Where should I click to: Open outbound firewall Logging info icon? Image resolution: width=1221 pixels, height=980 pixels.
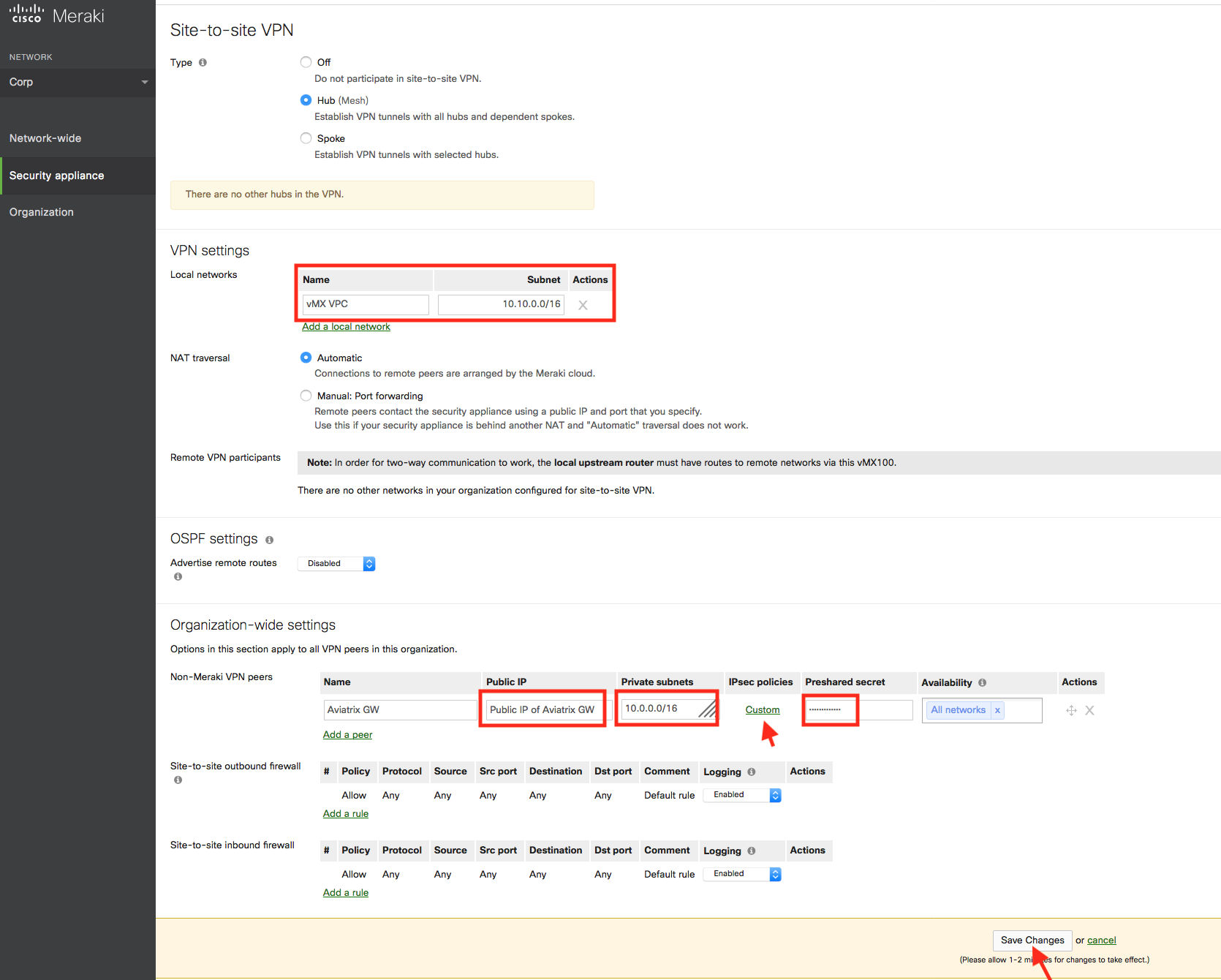751,772
